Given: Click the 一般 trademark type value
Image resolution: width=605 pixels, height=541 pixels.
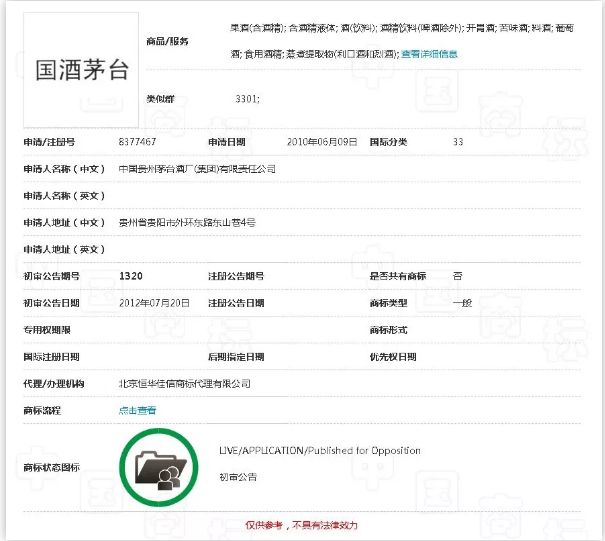Looking at the screenshot, I should click(462, 303).
